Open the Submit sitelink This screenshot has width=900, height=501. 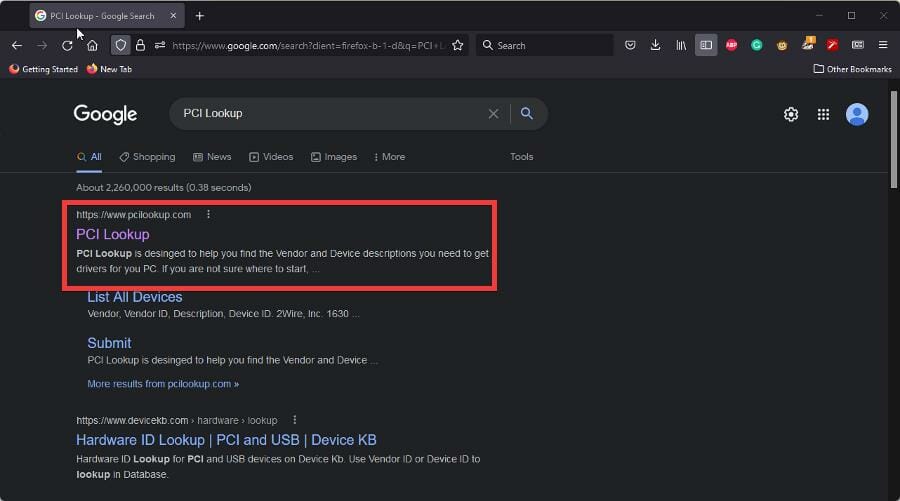coord(109,343)
